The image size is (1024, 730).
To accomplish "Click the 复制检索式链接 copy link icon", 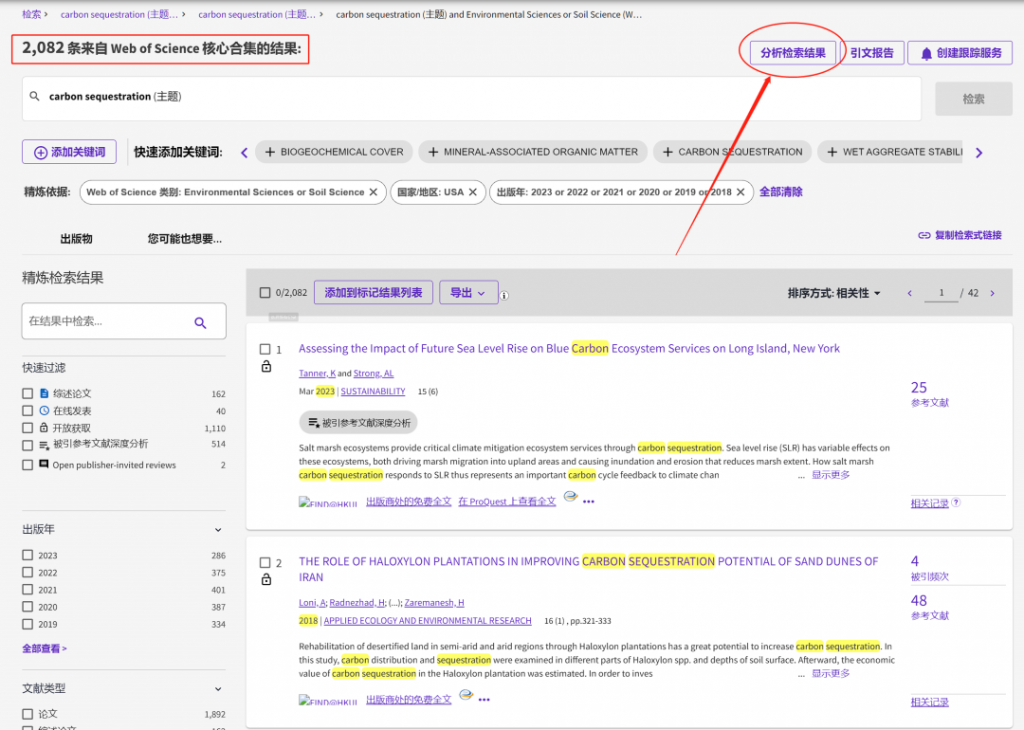I will pyautogui.click(x=924, y=233).
